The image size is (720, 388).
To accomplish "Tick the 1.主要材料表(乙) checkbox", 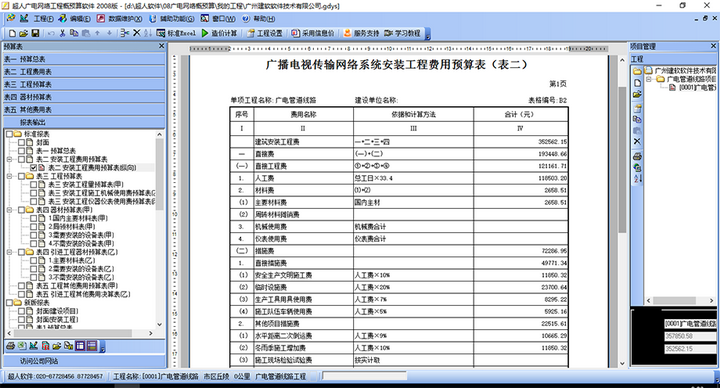I will (x=33, y=260).
